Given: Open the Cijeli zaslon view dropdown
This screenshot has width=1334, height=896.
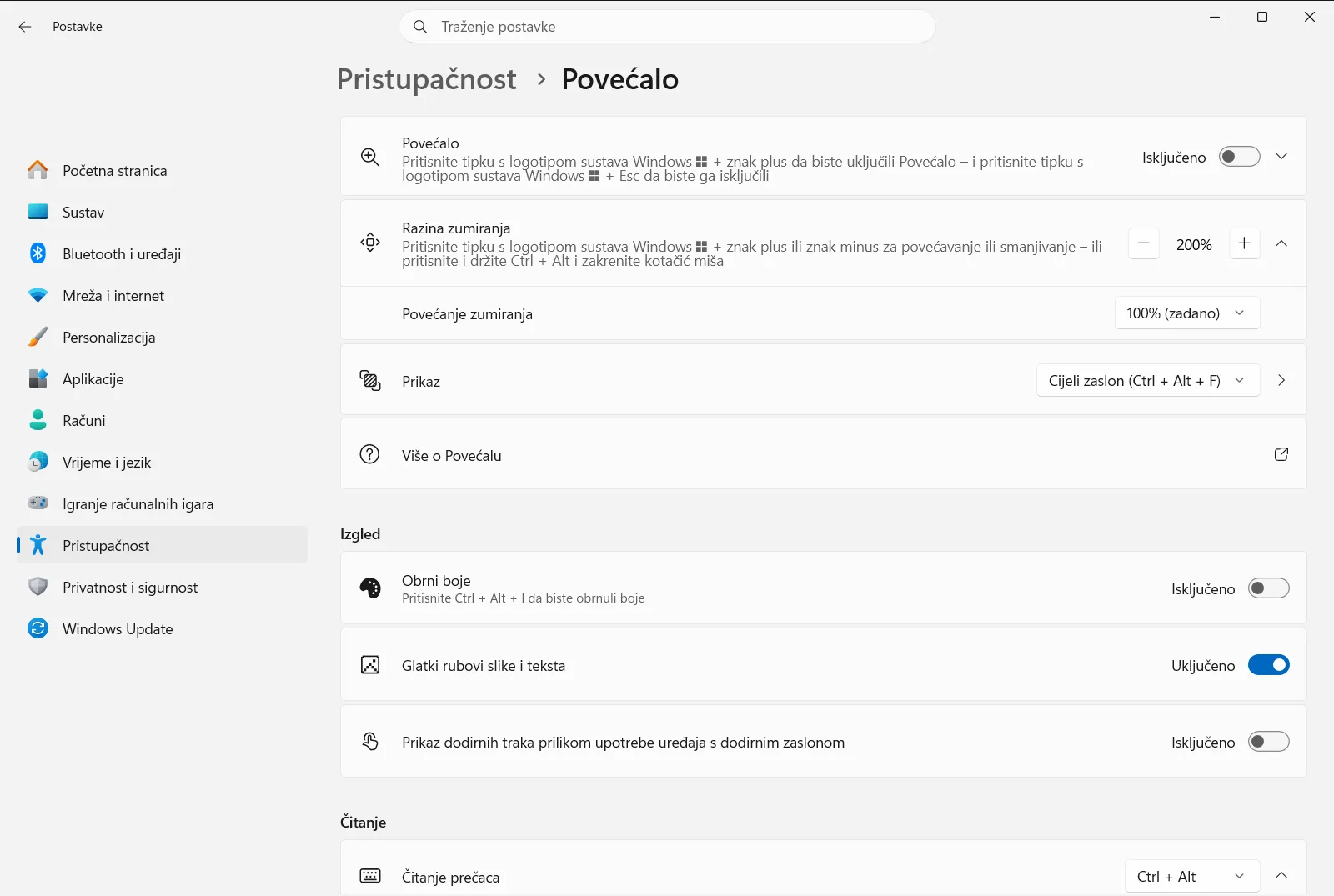Looking at the screenshot, I should 1147,381.
